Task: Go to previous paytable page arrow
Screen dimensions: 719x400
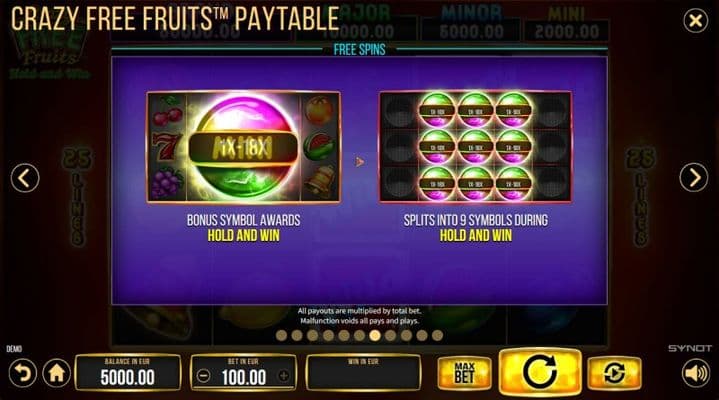Action: point(25,178)
